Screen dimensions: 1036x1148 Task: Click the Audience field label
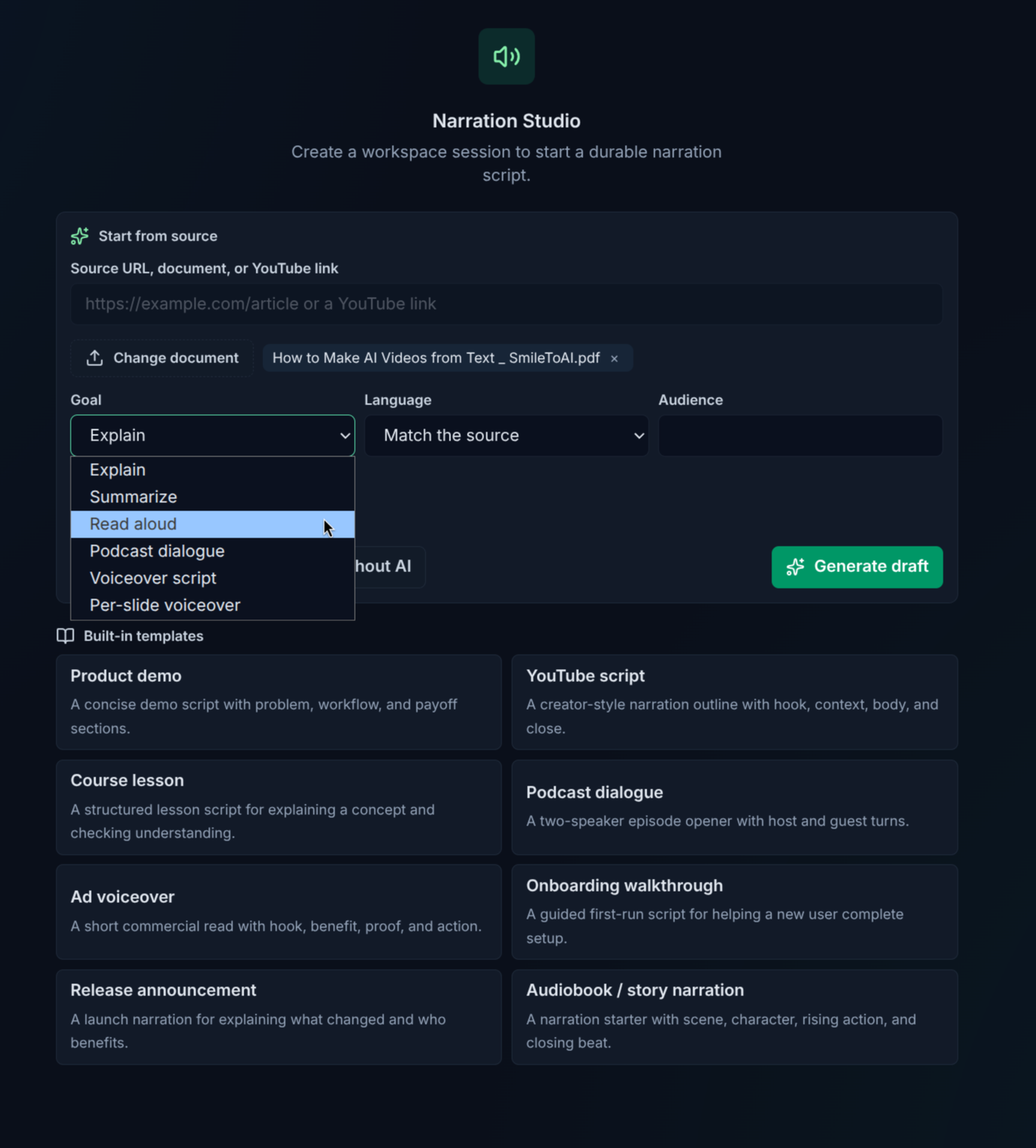690,400
